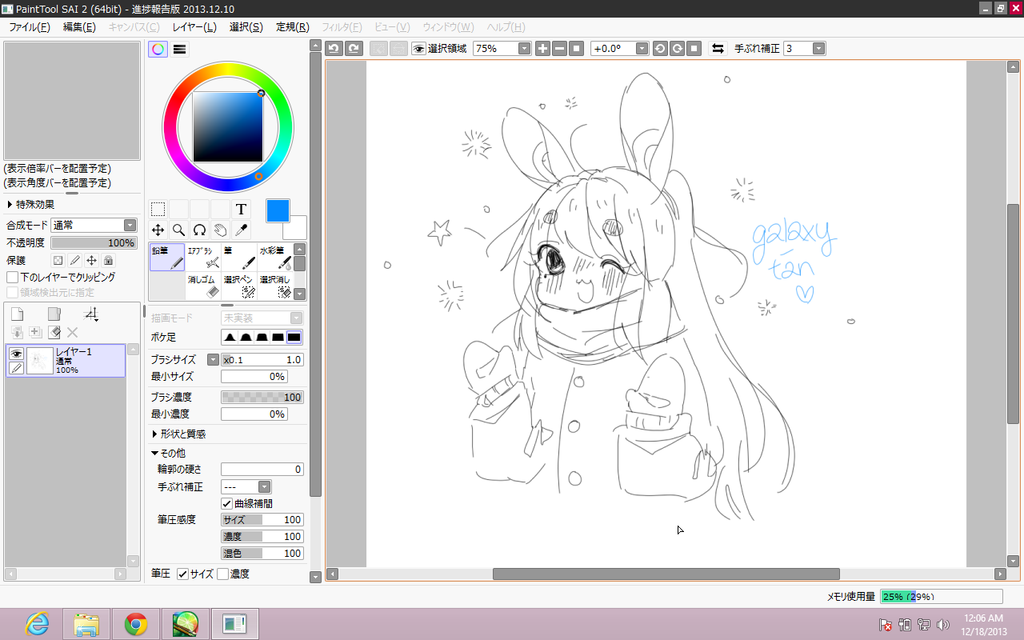
Task: Select the Rotate canvas tool
Action: point(199,230)
